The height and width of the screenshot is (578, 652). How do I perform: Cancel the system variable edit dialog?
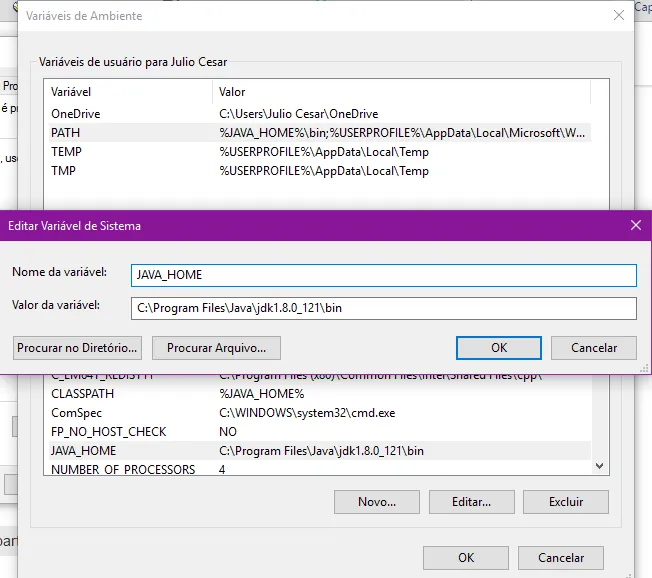tap(593, 348)
